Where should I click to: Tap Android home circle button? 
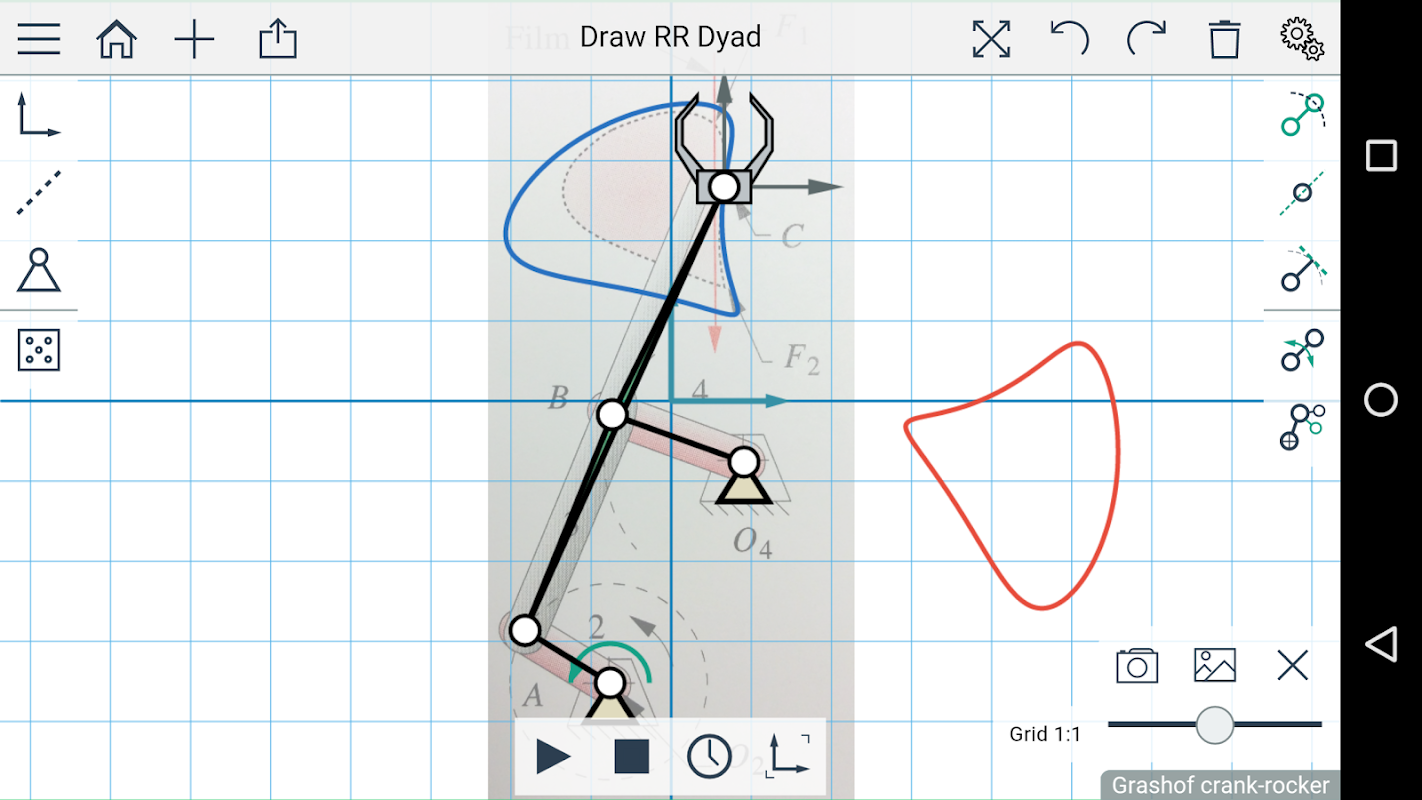[1381, 400]
